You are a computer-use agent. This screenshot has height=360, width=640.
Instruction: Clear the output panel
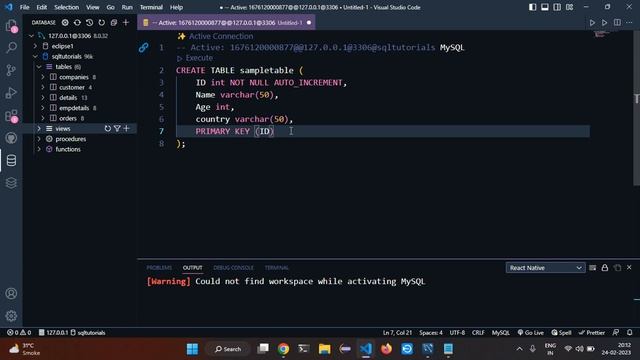click(593, 268)
